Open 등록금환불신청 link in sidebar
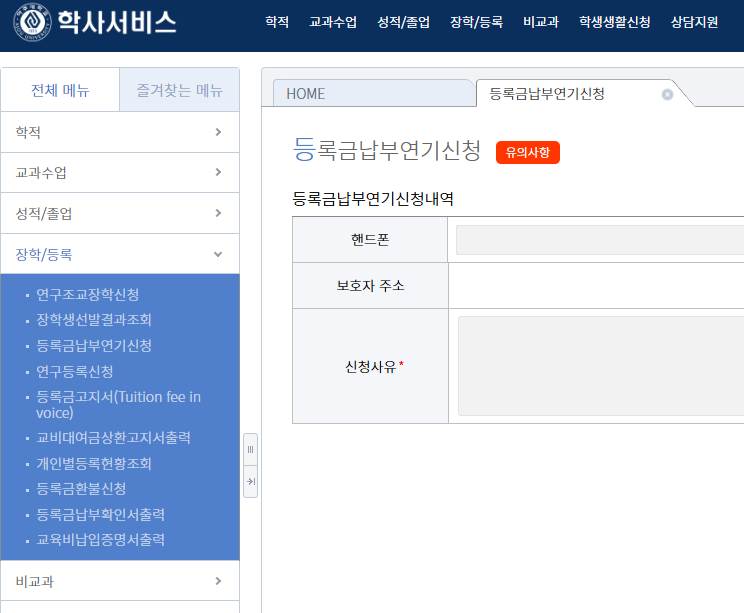744x613 pixels. (x=81, y=488)
